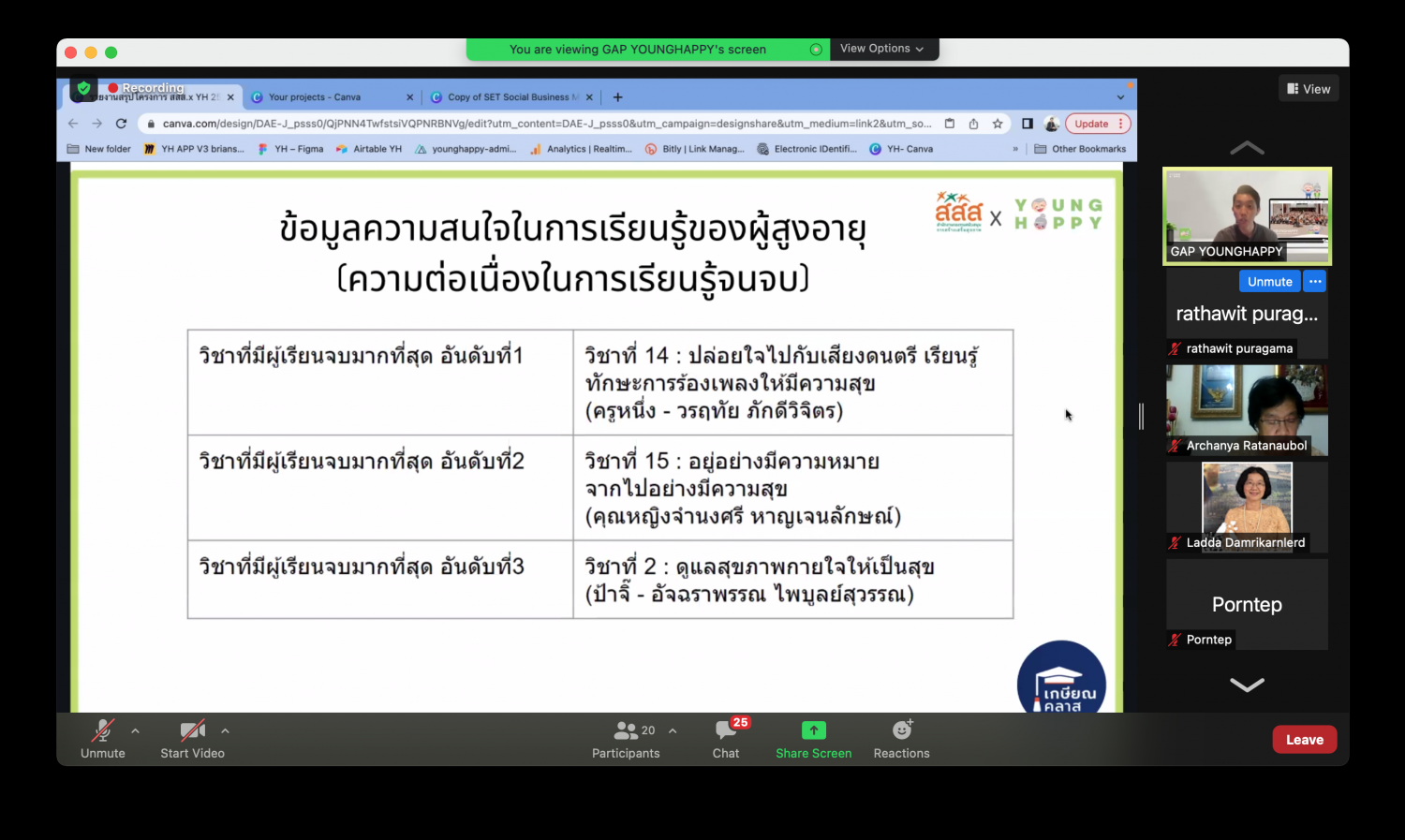The height and width of the screenshot is (840, 1405).
Task: Click the screen-share indicator icon in green banner
Action: [x=816, y=50]
